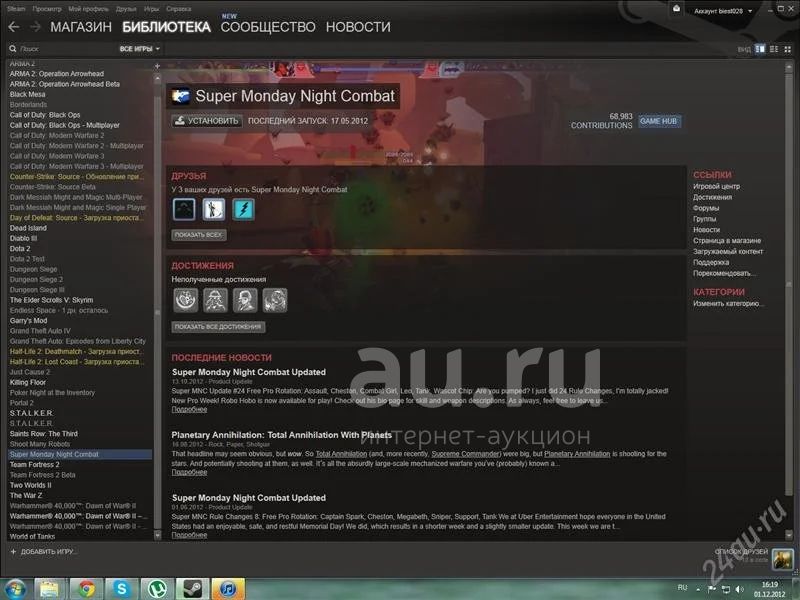The image size is (800, 600).
Task: Open the Просмотр menu
Action: coord(46,9)
